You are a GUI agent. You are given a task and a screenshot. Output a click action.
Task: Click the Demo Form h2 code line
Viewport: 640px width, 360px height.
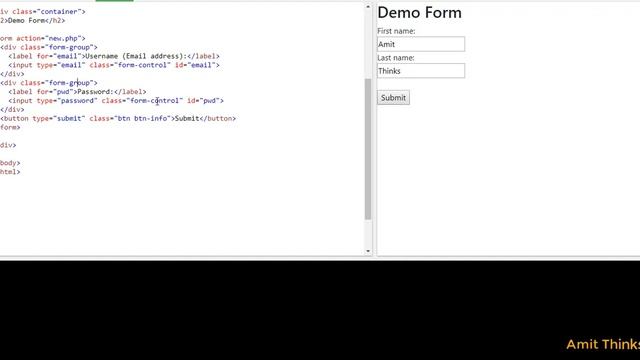[33, 21]
